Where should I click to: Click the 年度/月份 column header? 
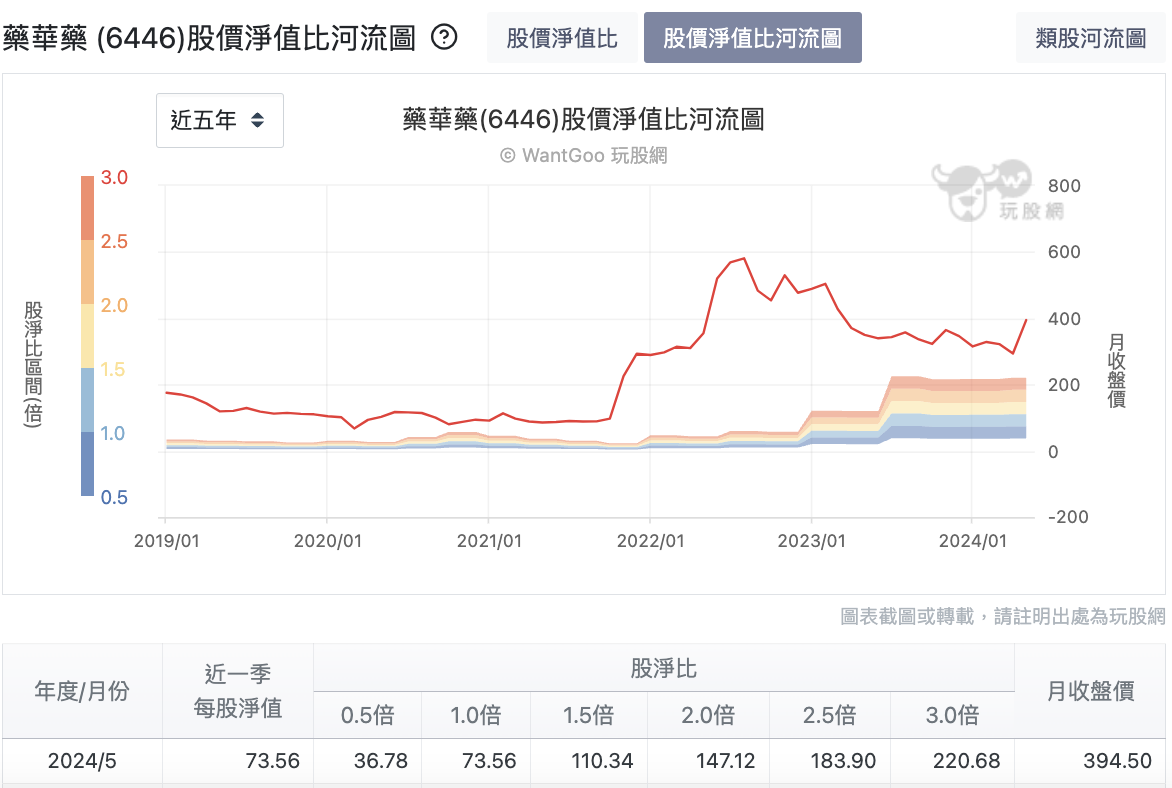click(x=82, y=691)
